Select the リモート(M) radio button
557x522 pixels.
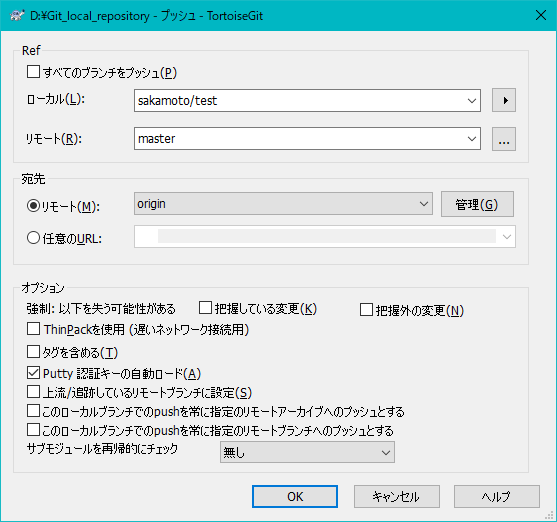point(33,205)
